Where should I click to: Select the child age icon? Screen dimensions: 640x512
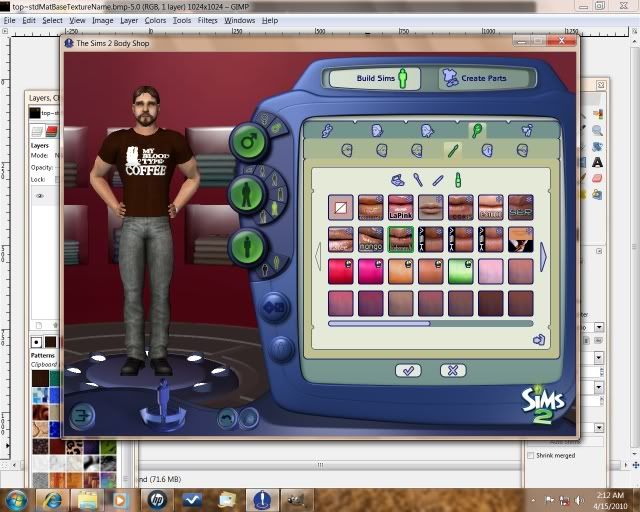point(262,171)
